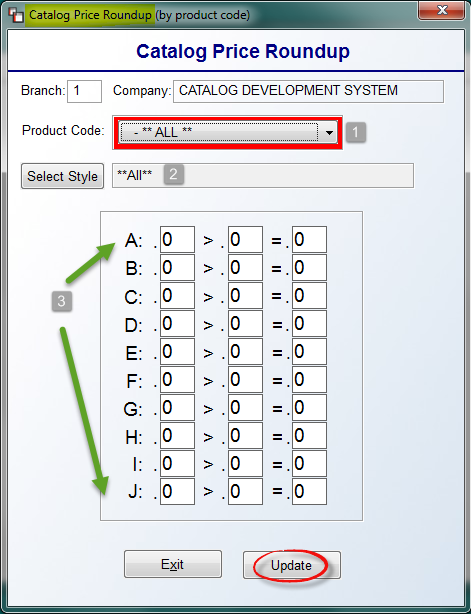
Task: Click row A first value field
Action: point(177,239)
